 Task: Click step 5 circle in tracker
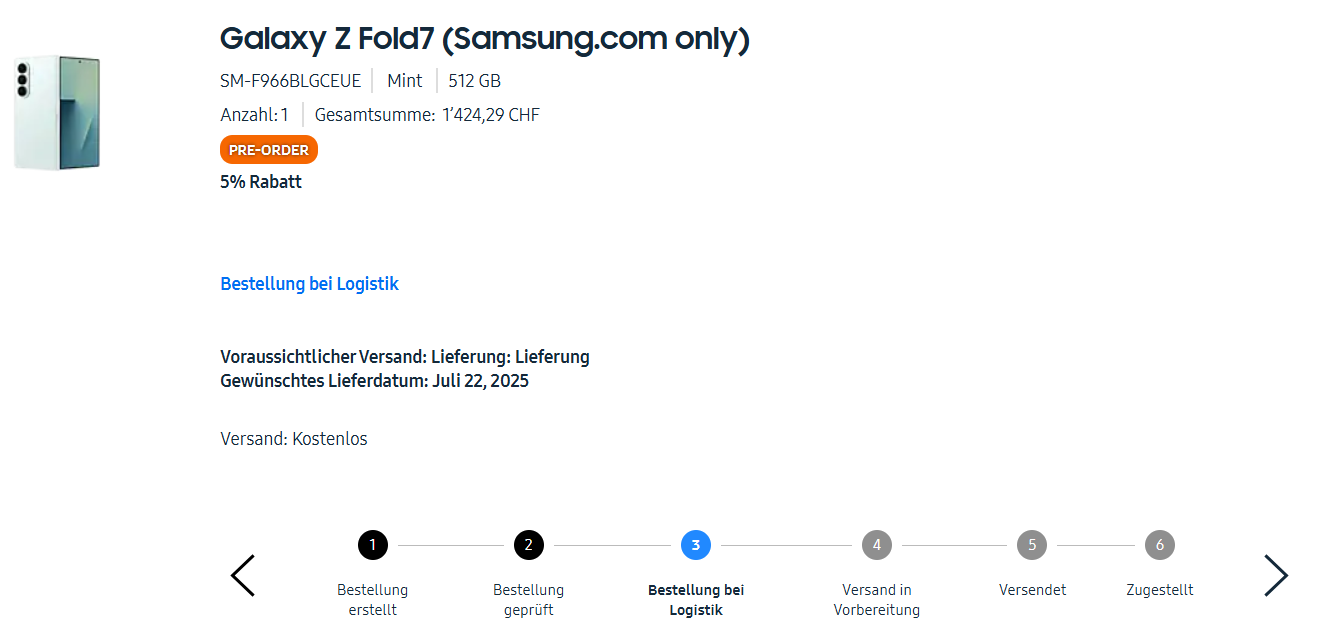(1031, 545)
